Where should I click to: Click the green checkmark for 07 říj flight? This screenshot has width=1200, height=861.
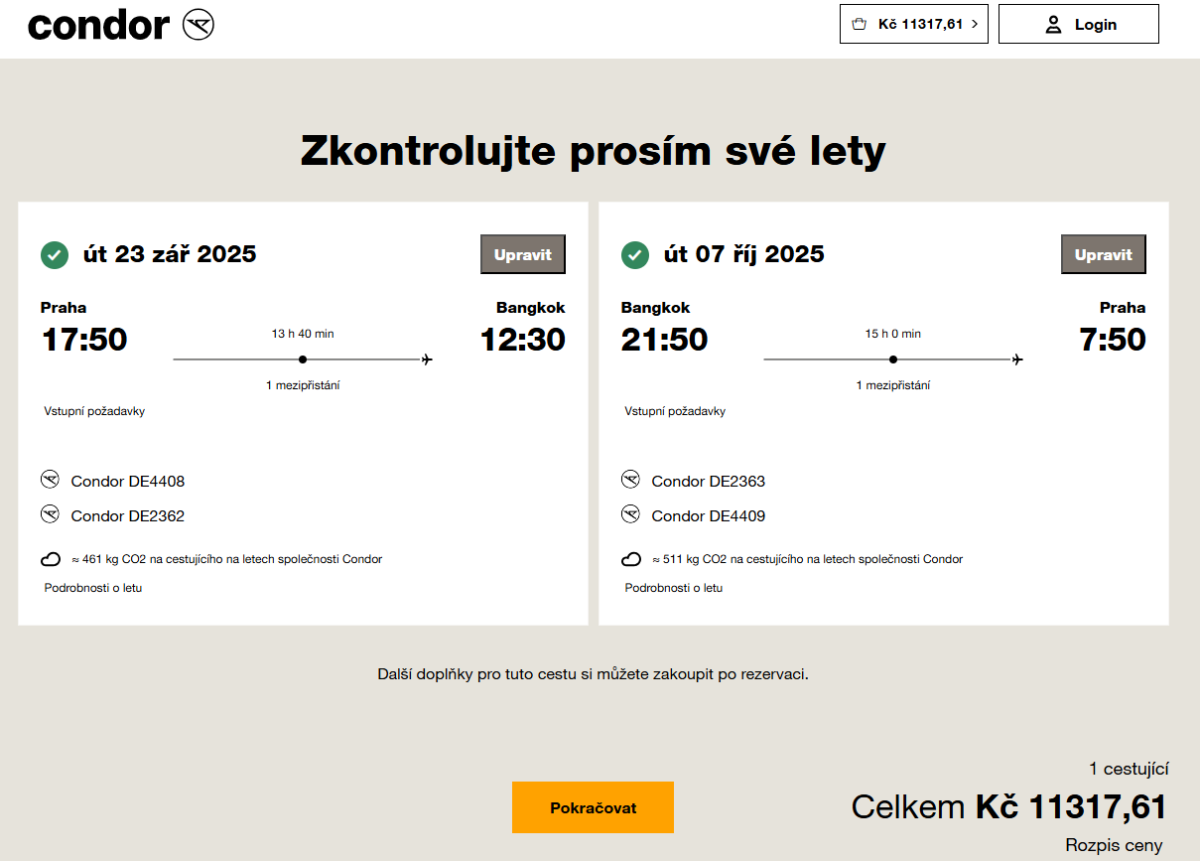pyautogui.click(x=635, y=255)
